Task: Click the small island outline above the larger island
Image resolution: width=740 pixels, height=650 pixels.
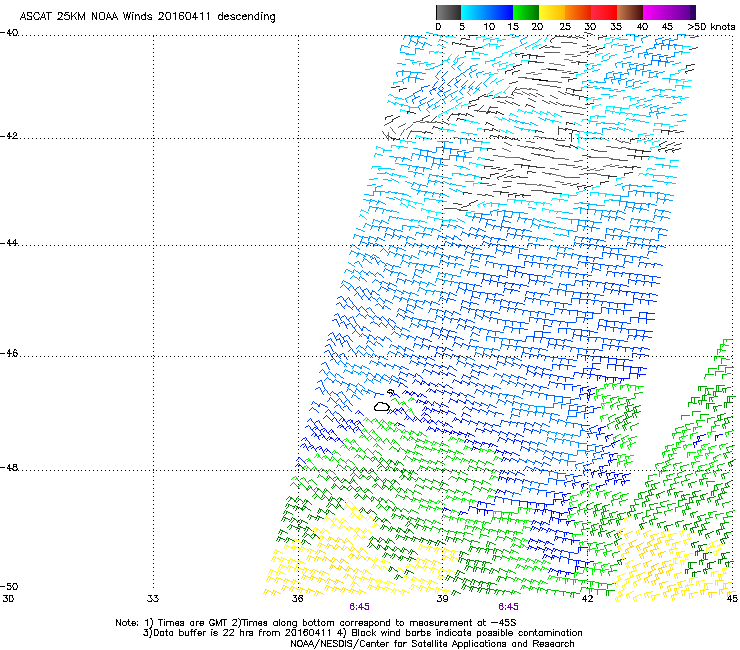Action: [x=390, y=392]
